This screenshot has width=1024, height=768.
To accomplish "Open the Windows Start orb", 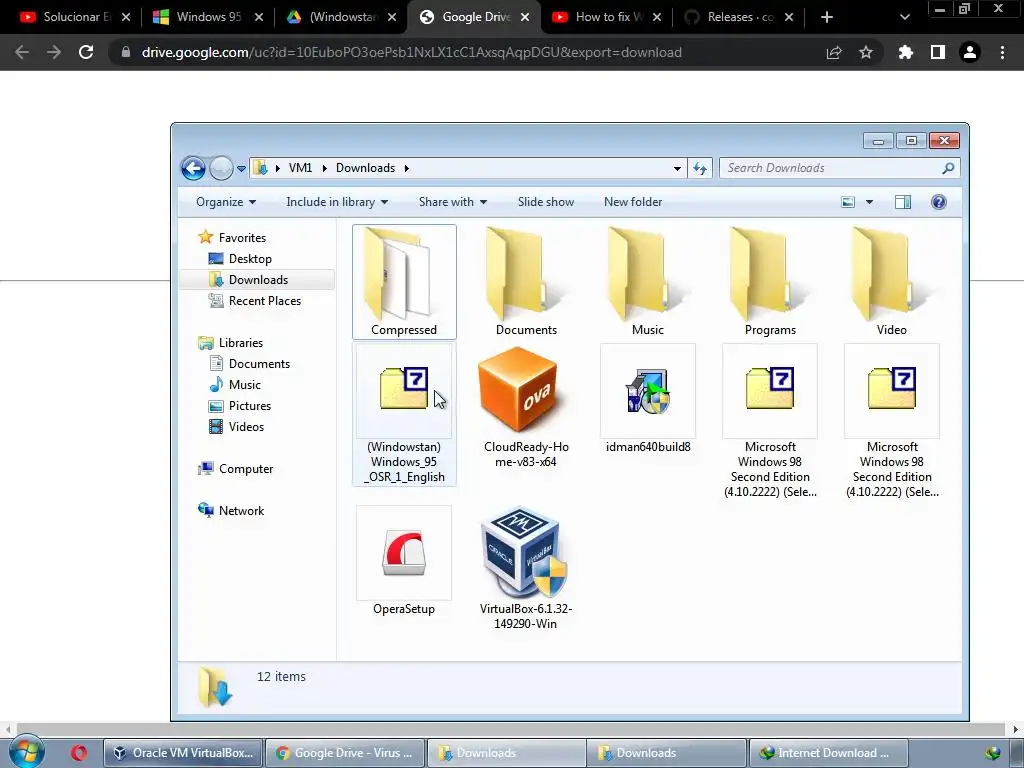I will [x=27, y=752].
